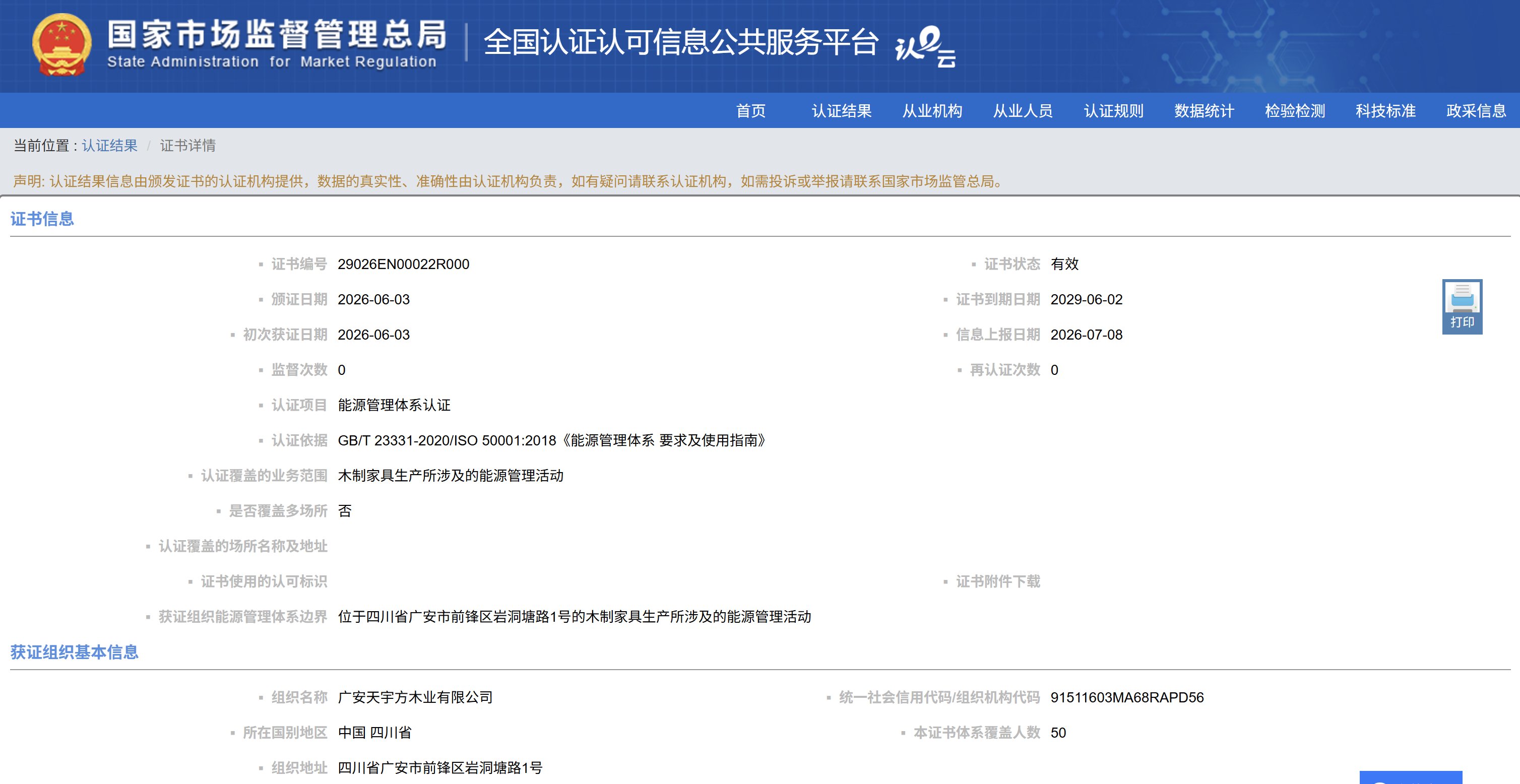
Task: Click the 认证结果 breadcrumb link
Action: tap(110, 146)
